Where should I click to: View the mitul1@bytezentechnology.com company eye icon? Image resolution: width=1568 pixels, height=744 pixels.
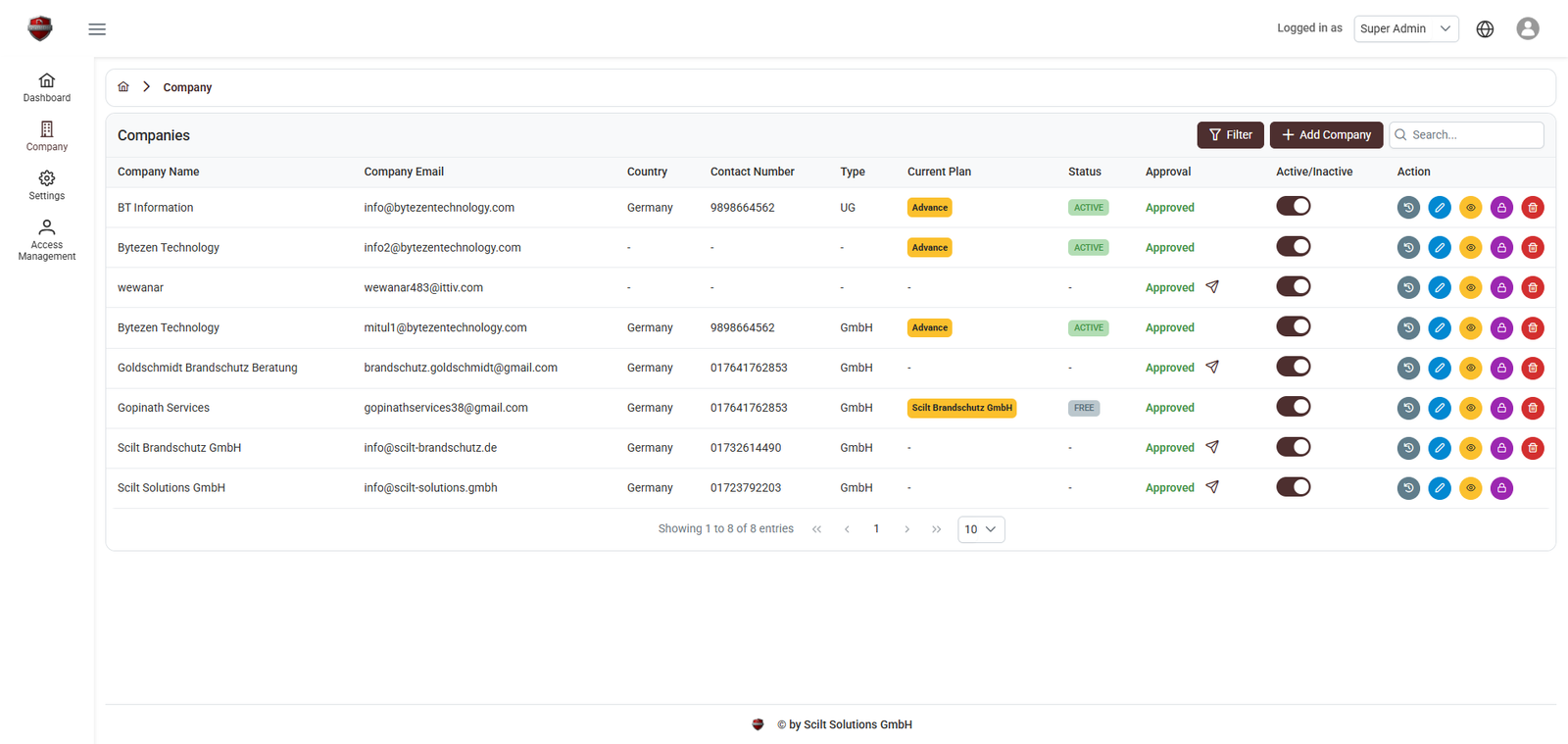[x=1470, y=327]
